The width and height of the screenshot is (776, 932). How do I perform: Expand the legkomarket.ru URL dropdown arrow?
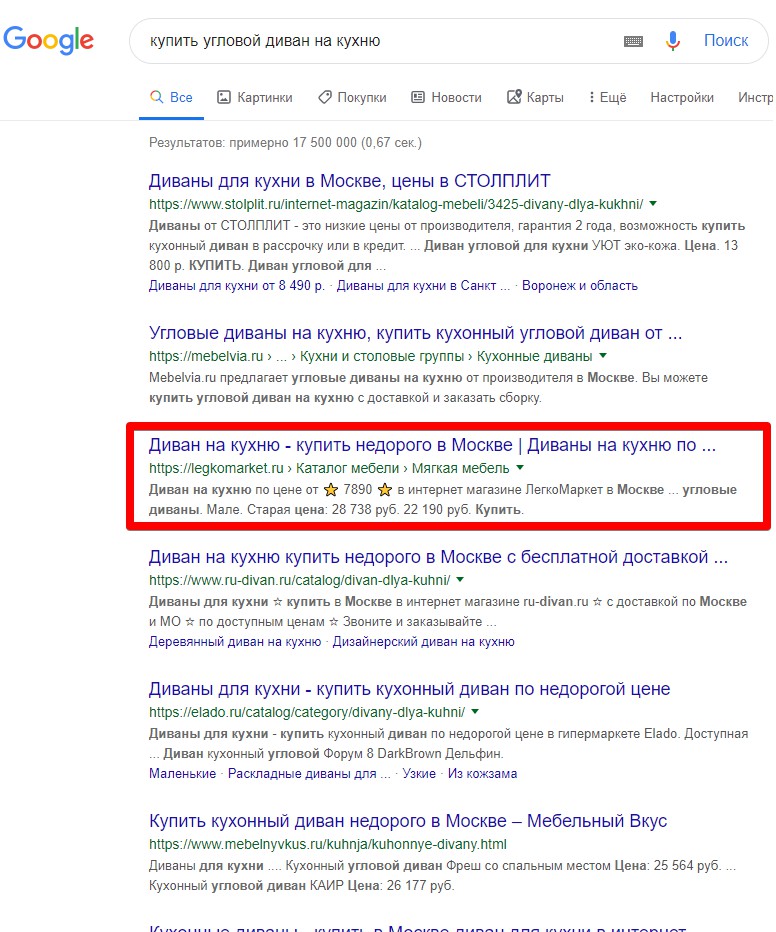pyautogui.click(x=520, y=468)
